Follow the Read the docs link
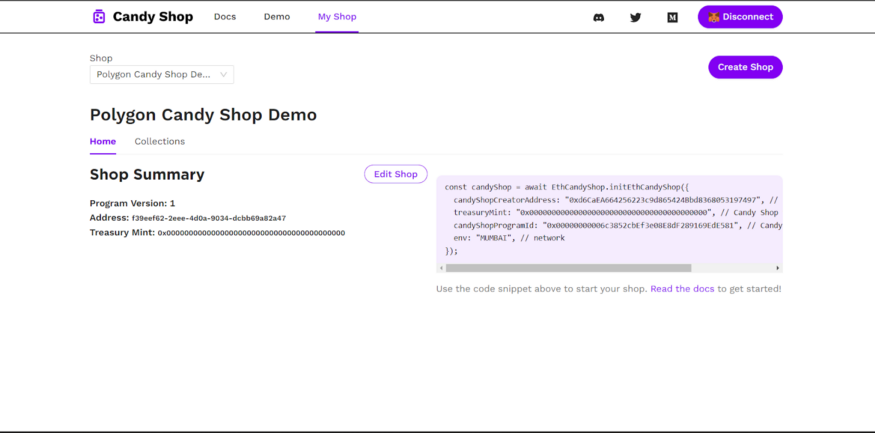The width and height of the screenshot is (875, 433). pos(682,289)
